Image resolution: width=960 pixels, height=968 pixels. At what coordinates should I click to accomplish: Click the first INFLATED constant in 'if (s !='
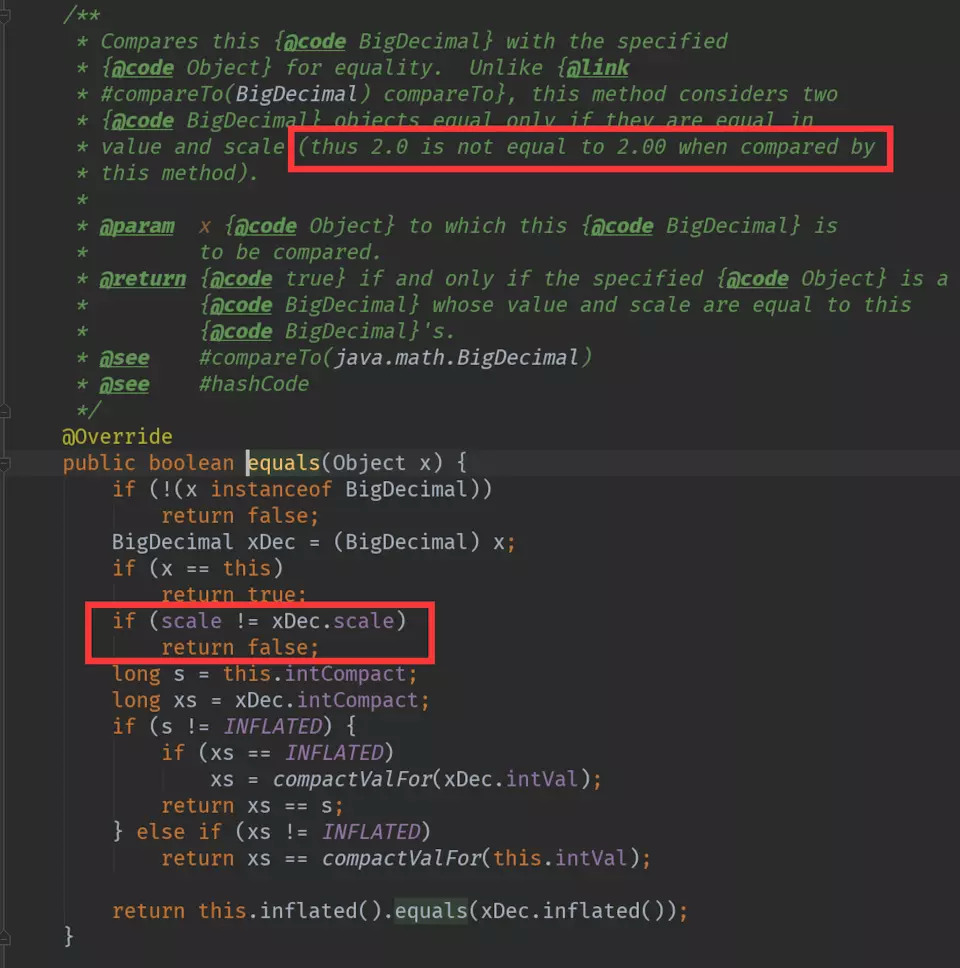pos(273,727)
